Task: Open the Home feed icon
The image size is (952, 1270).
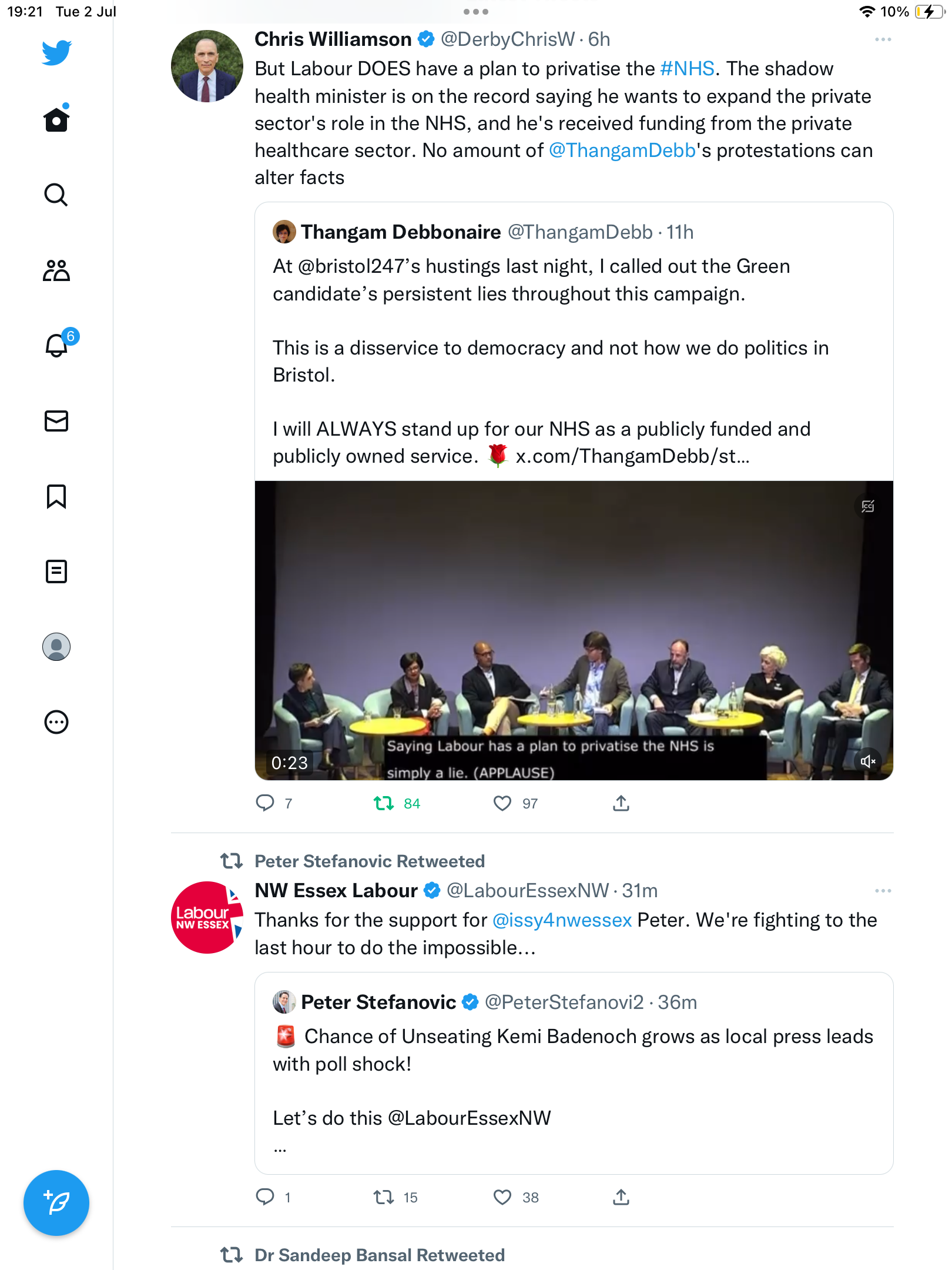Action: 56,120
